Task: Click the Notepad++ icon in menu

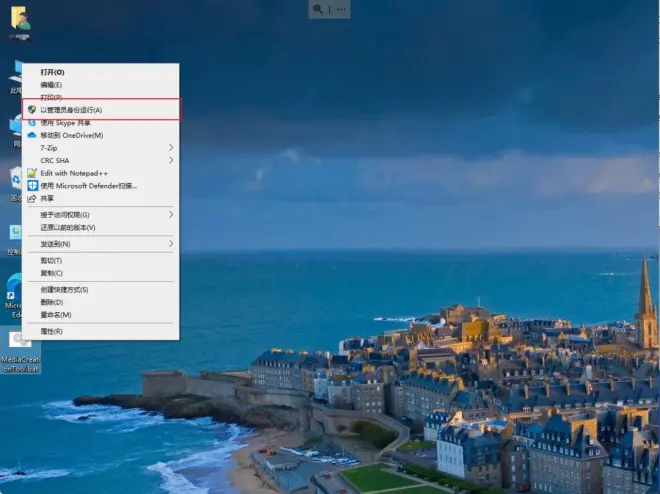Action: 32,173
